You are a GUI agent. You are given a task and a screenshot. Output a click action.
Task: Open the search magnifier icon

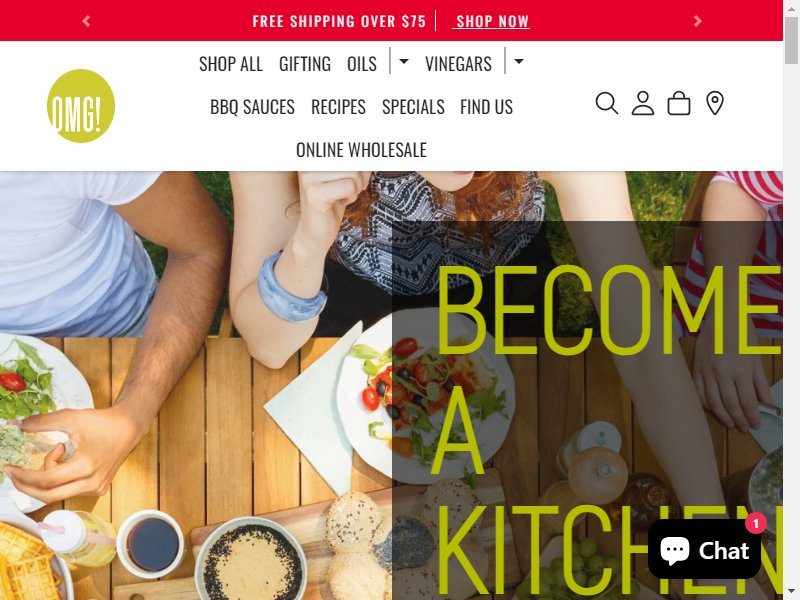607,103
